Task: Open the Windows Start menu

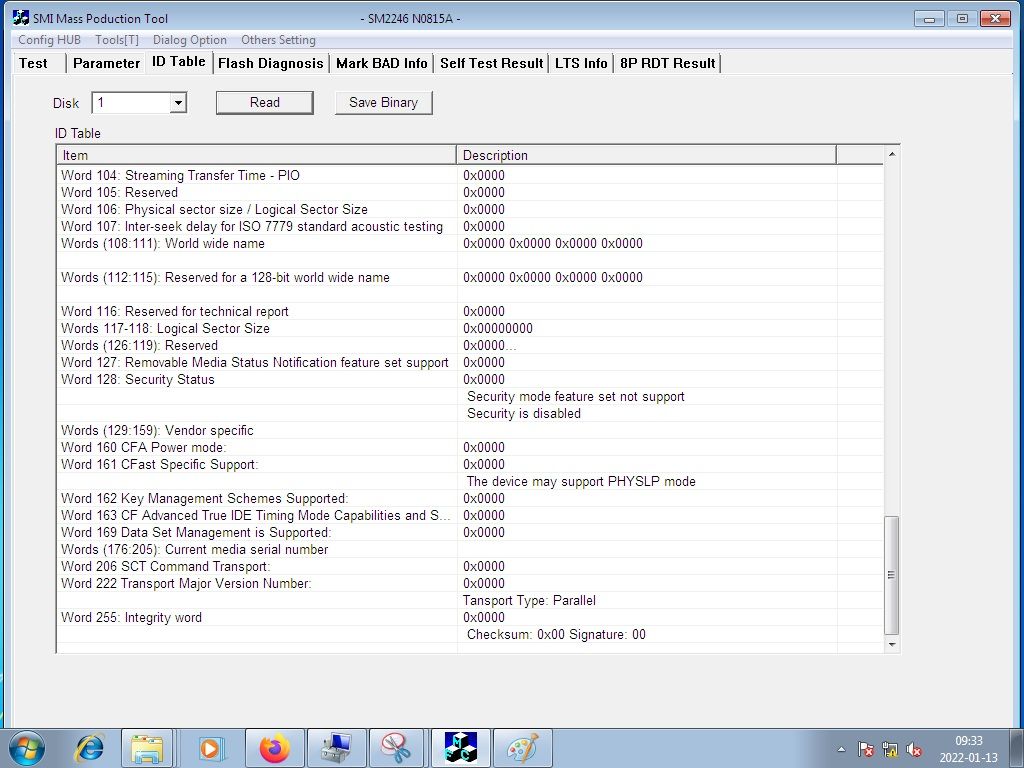Action: click(x=27, y=748)
